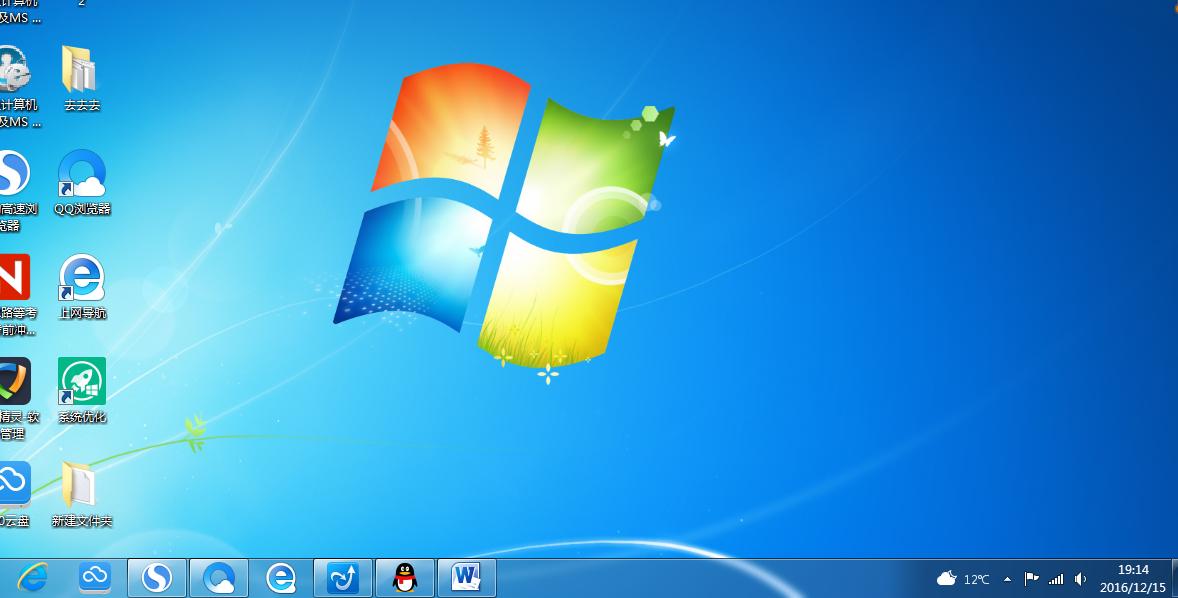This screenshot has height=598, width=1178.
Task: Open Sogou browser from the taskbar
Action: (x=157, y=577)
